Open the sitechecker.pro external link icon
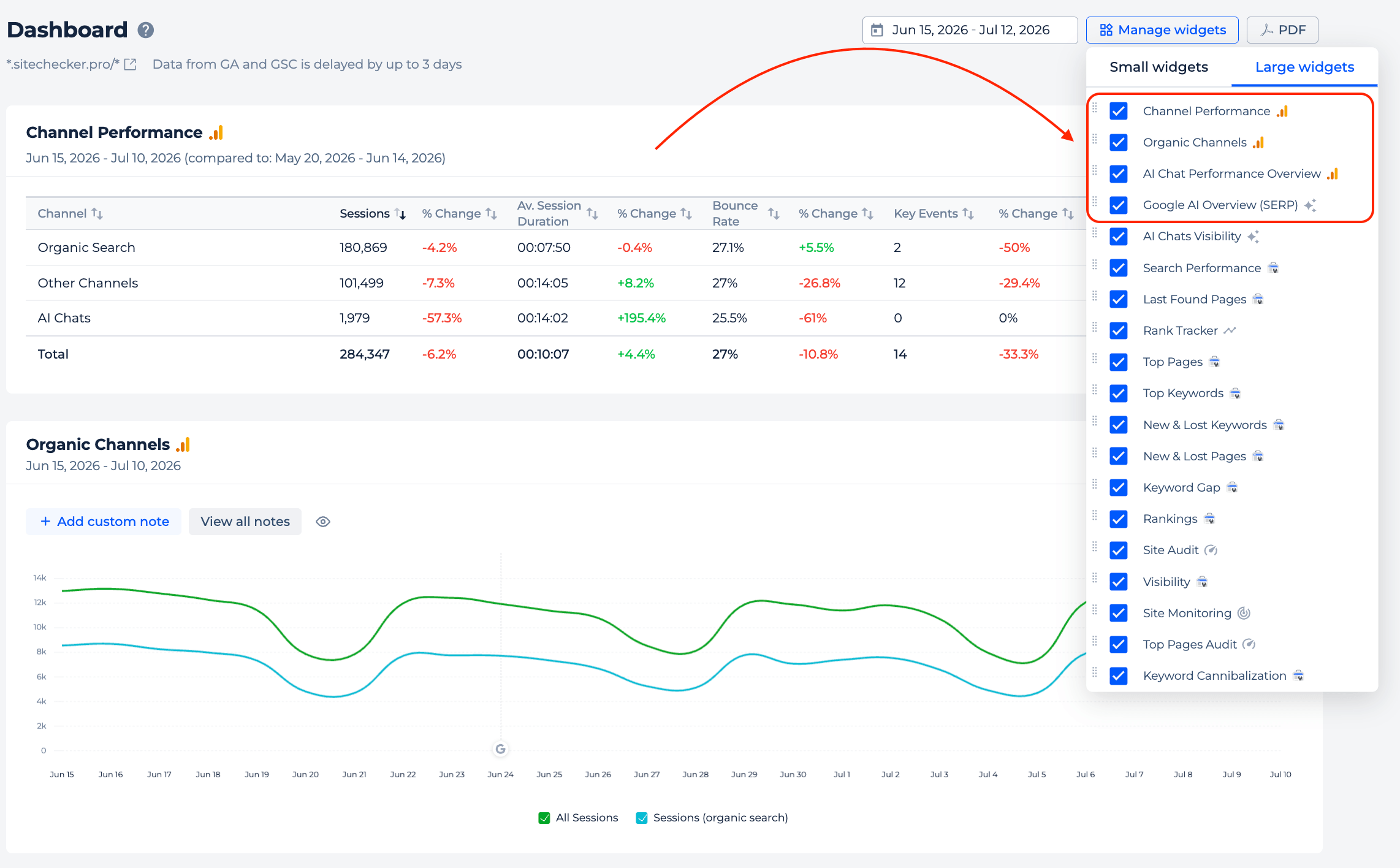 point(130,64)
